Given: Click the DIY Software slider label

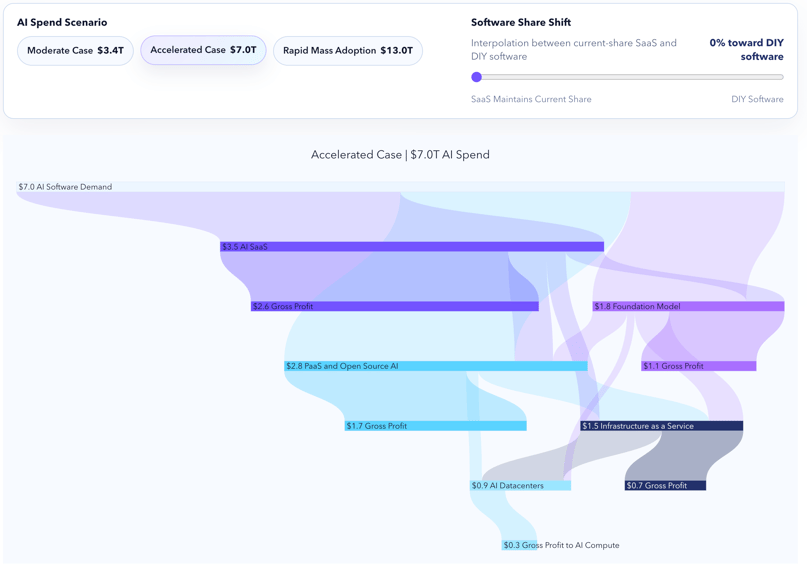Looking at the screenshot, I should point(757,100).
